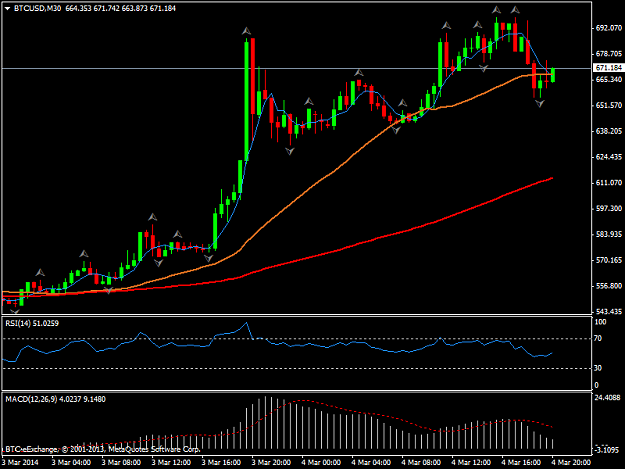The image size is (625, 469).
Task: Click the 597.300 price axis label
Action: [609, 208]
